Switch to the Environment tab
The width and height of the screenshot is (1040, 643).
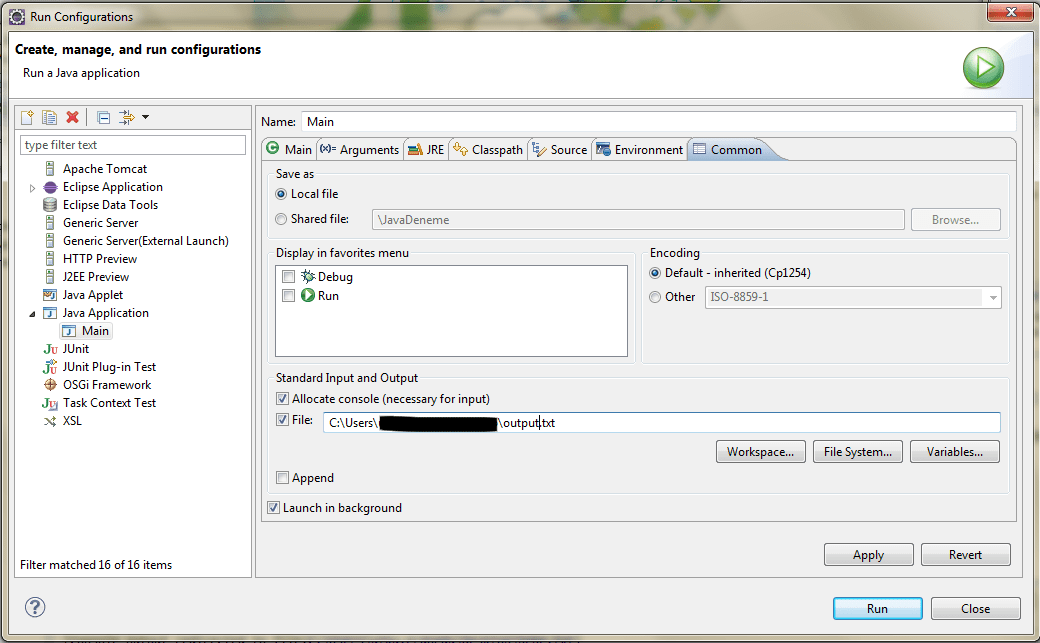[640, 149]
